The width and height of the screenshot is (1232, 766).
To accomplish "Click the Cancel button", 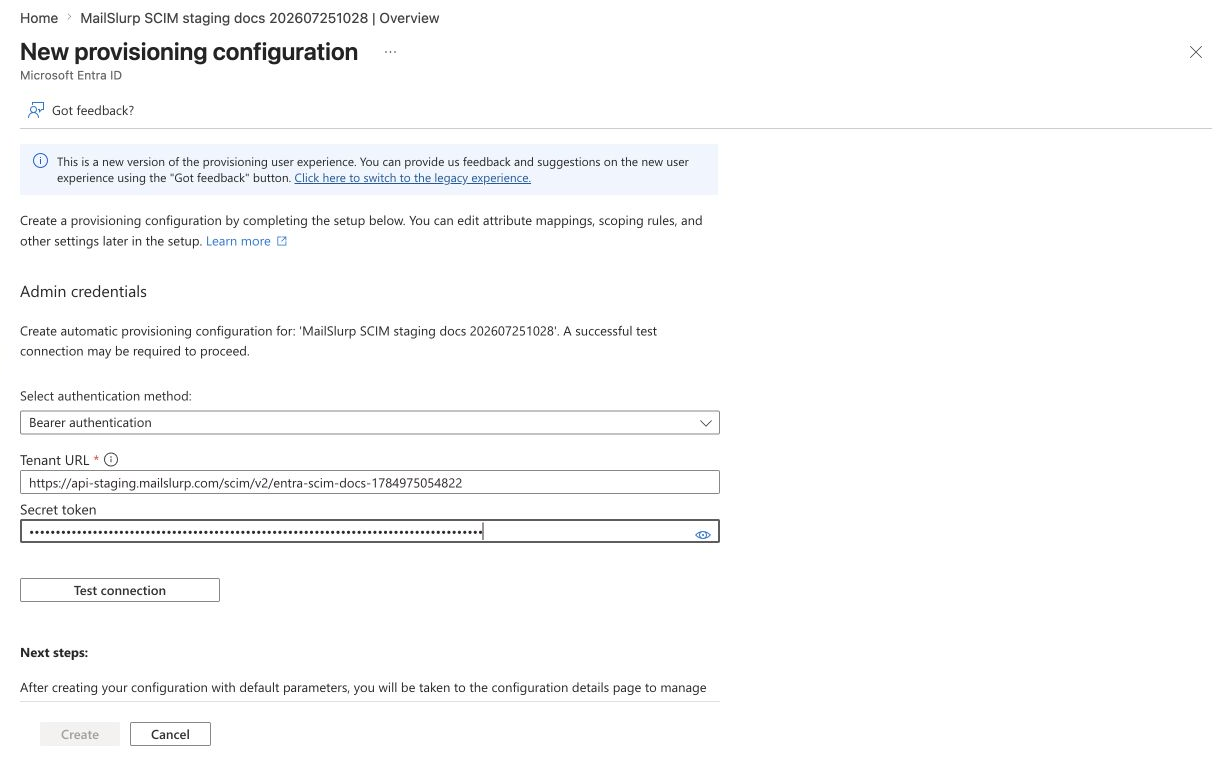I will (170, 734).
